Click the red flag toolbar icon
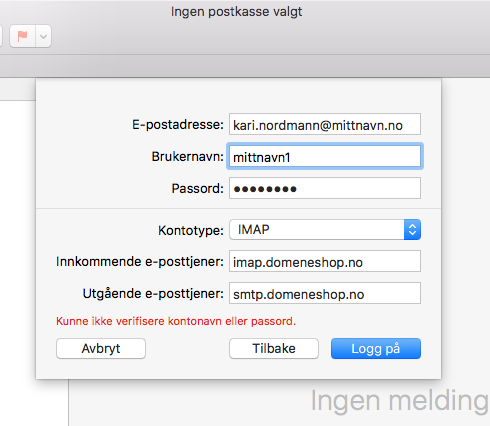This screenshot has width=490, height=426. click(22, 36)
